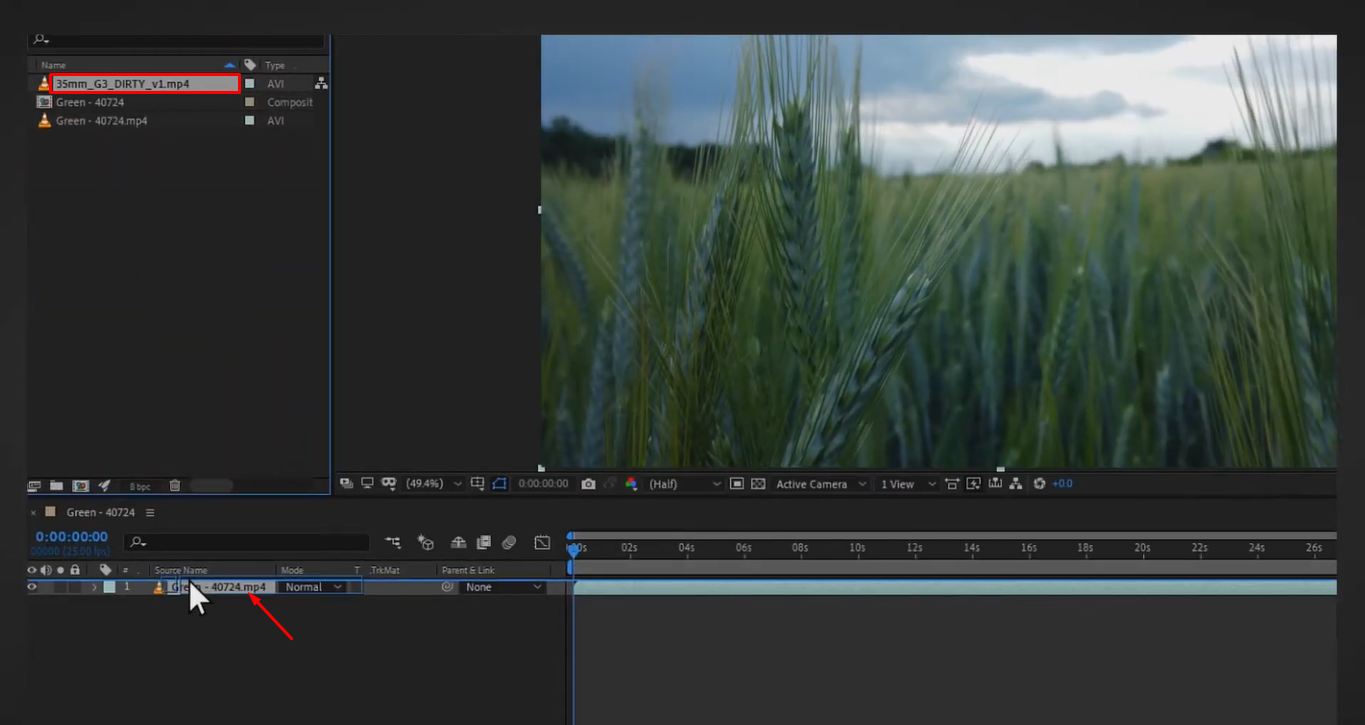Create a new folder in the Project panel
Image resolution: width=1365 pixels, height=725 pixels.
56,485
